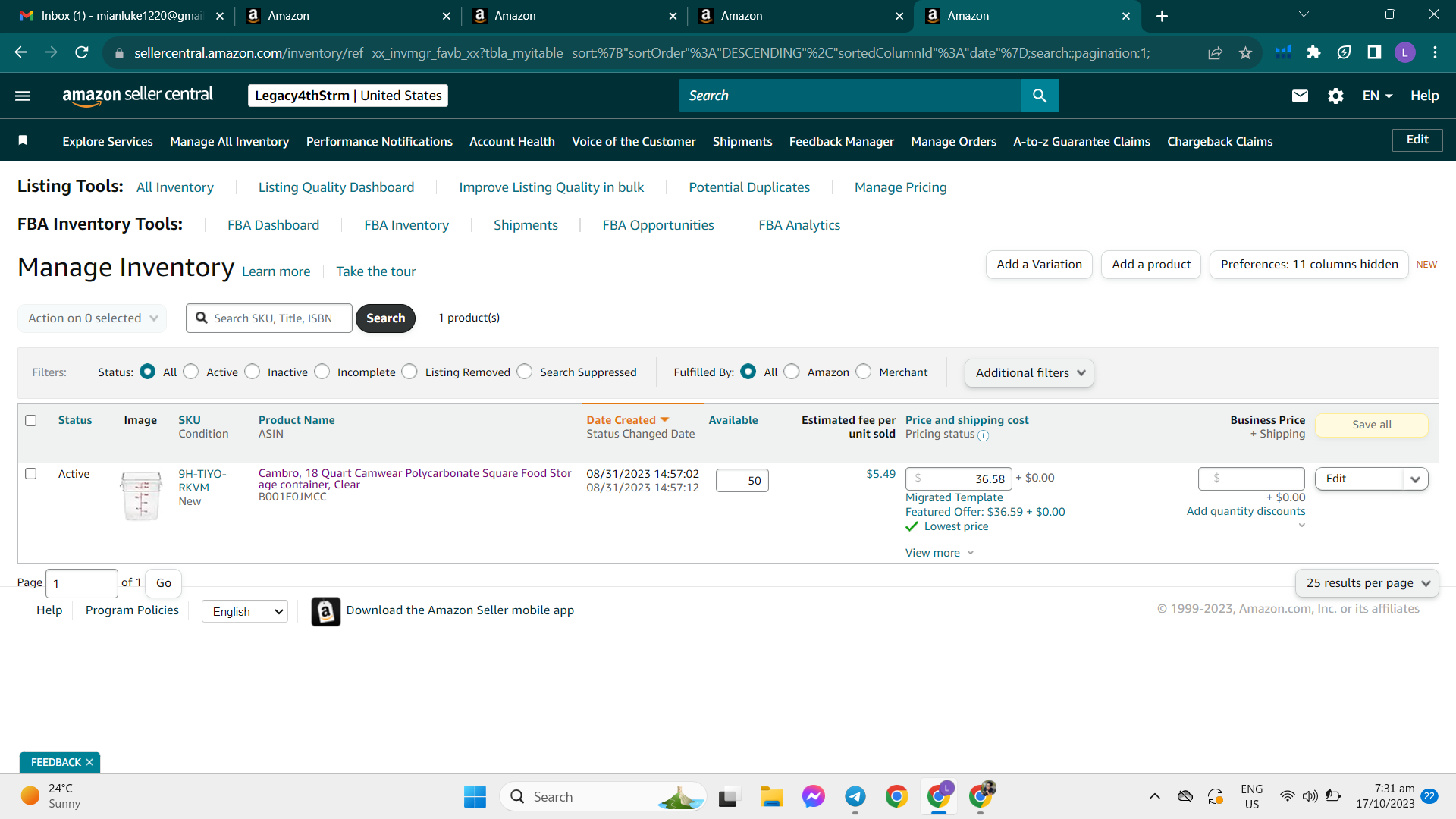Open Manage All Inventory in nav bar
Screen dimensions: 1456x819
(230, 142)
